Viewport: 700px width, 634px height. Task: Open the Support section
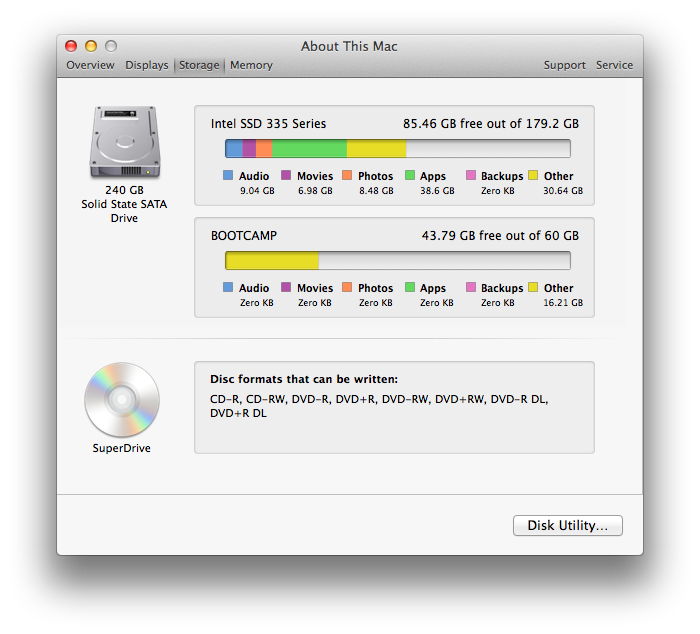point(564,65)
